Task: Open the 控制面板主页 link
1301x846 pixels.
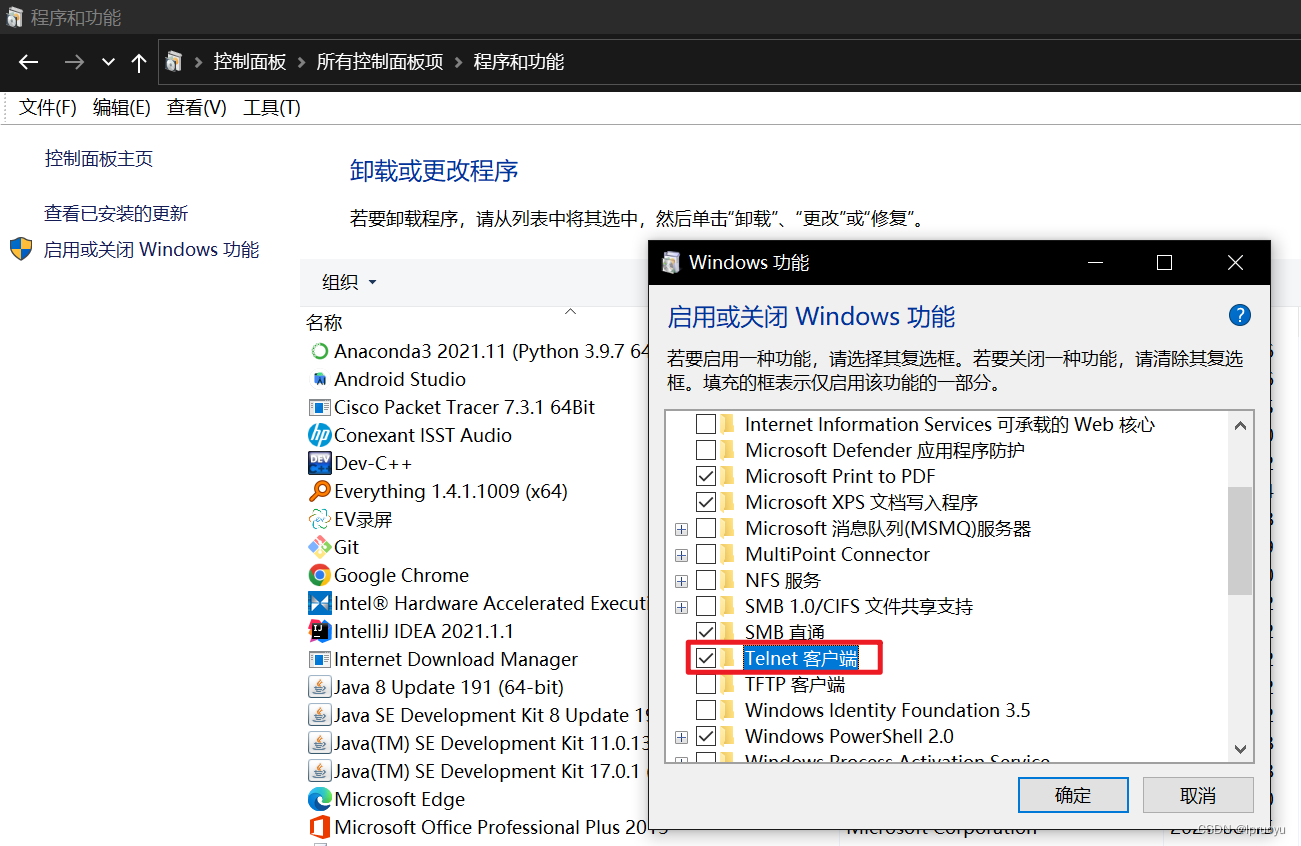Action: pos(99,158)
